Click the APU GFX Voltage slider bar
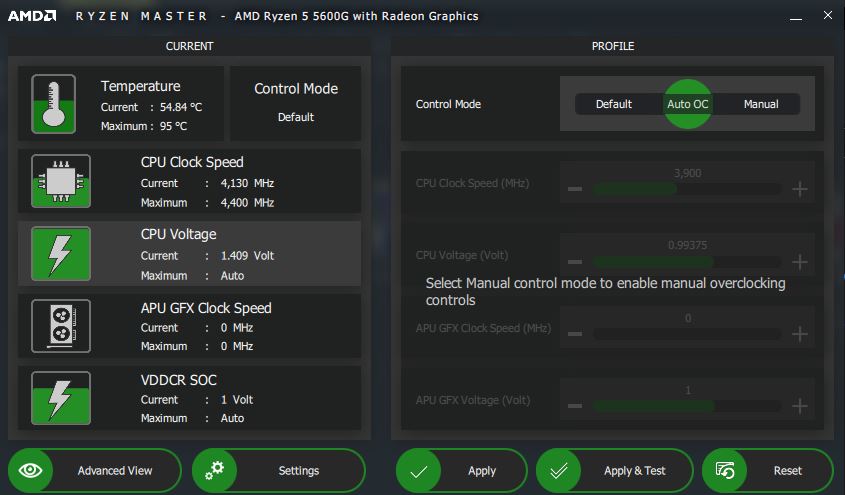 click(x=686, y=406)
